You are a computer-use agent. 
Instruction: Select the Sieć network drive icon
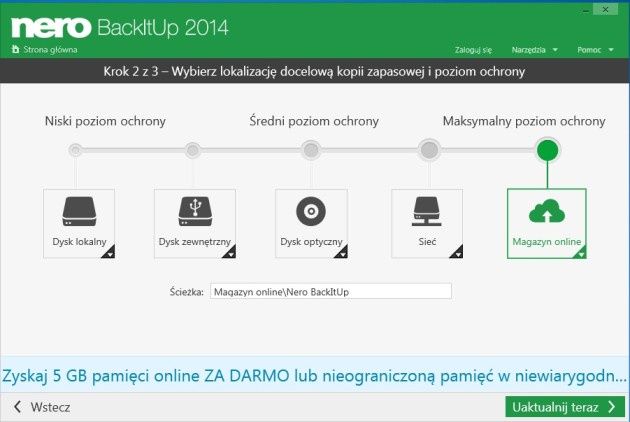pyautogui.click(x=427, y=211)
